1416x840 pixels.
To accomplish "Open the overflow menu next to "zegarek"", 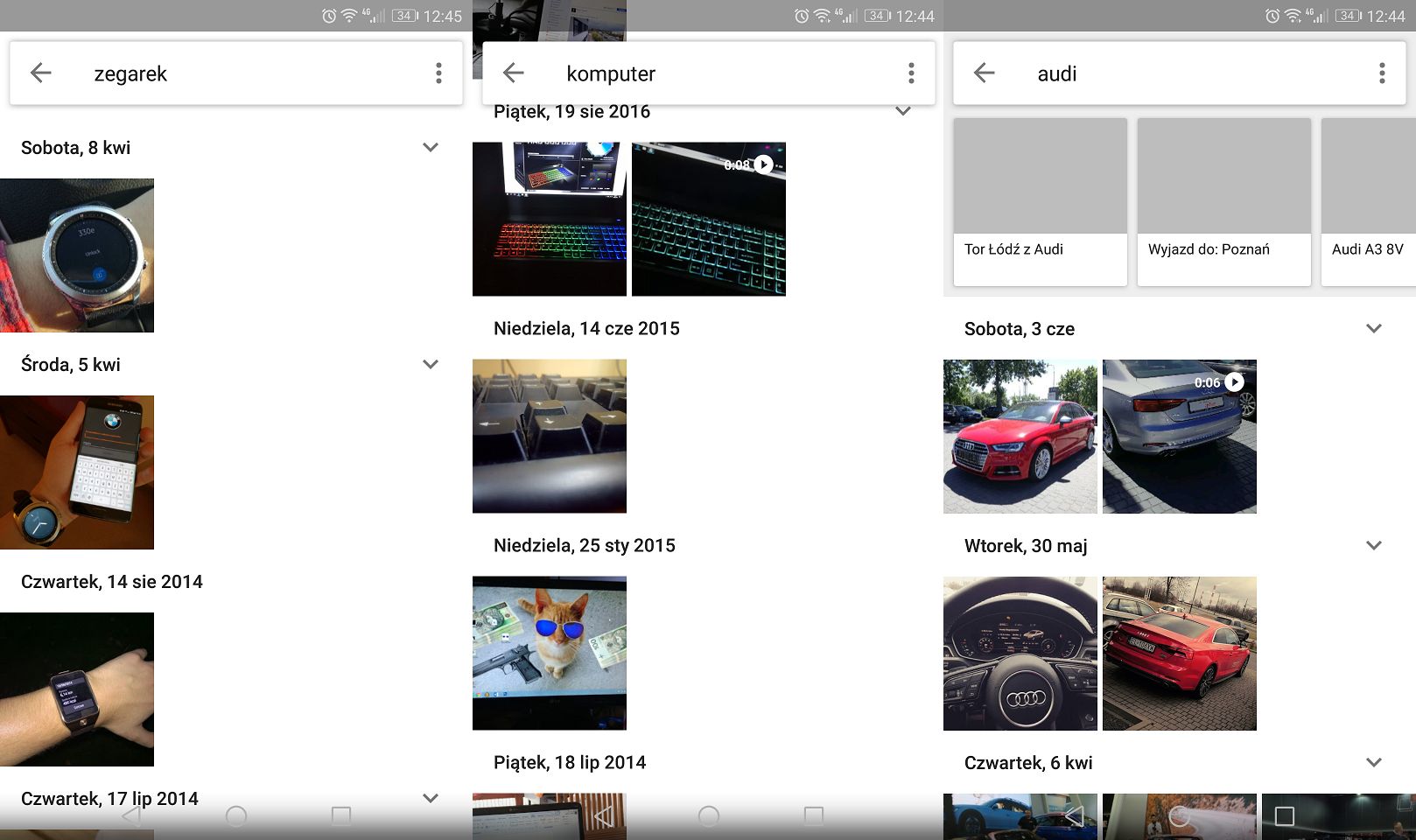I will [x=438, y=74].
